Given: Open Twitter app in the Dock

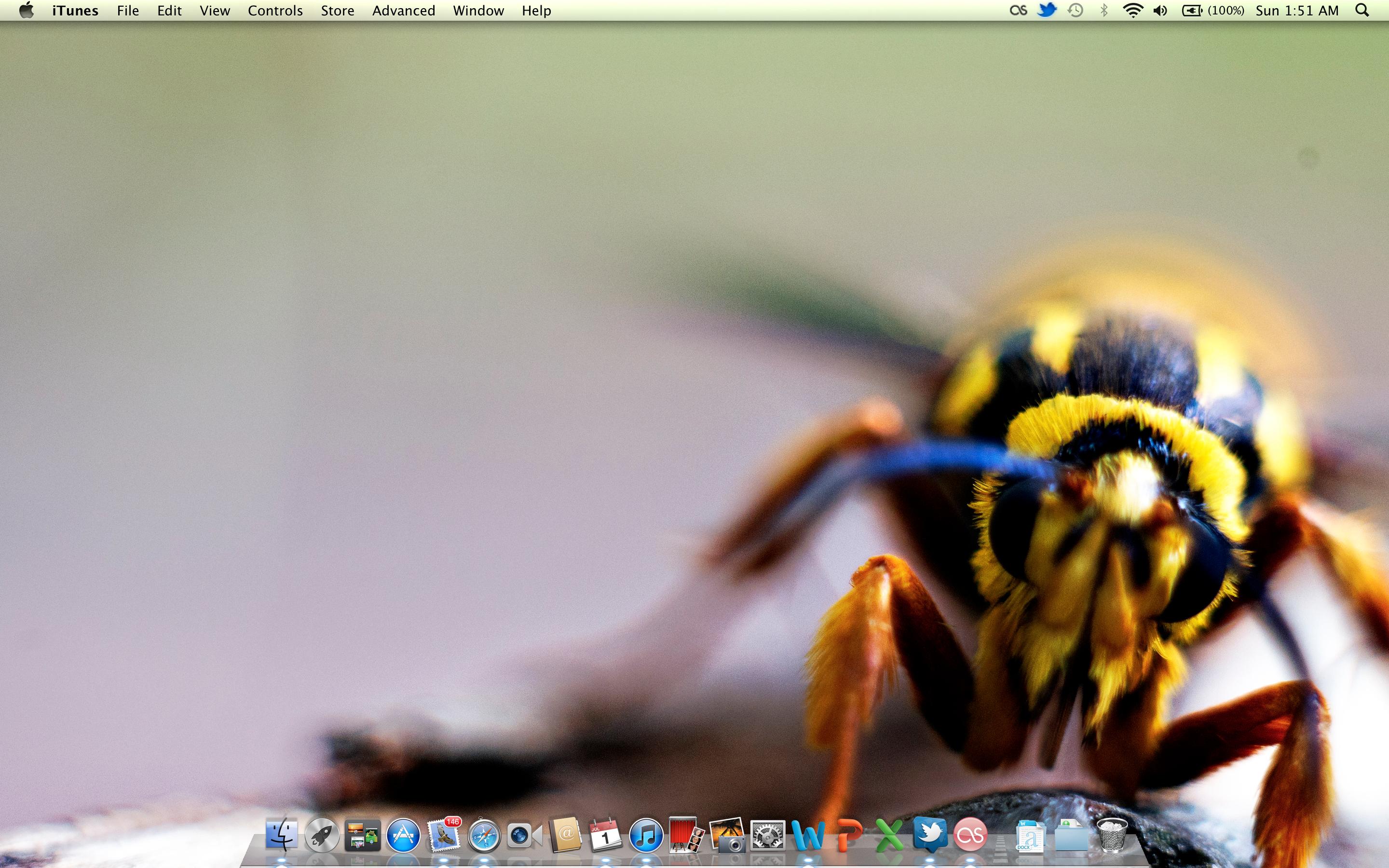Looking at the screenshot, I should point(930,835).
